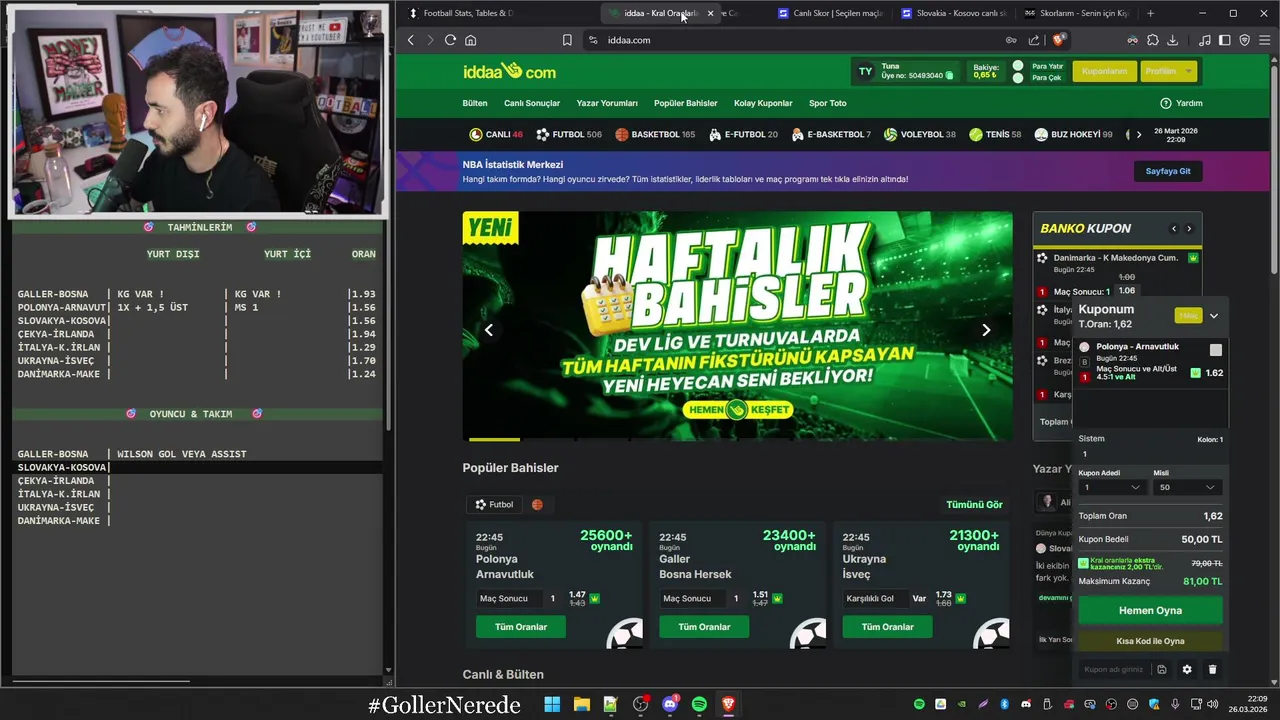Viewport: 1280px width, 720px height.
Task: Click Kısa Kod ile Oyna button
Action: (x=1150, y=641)
